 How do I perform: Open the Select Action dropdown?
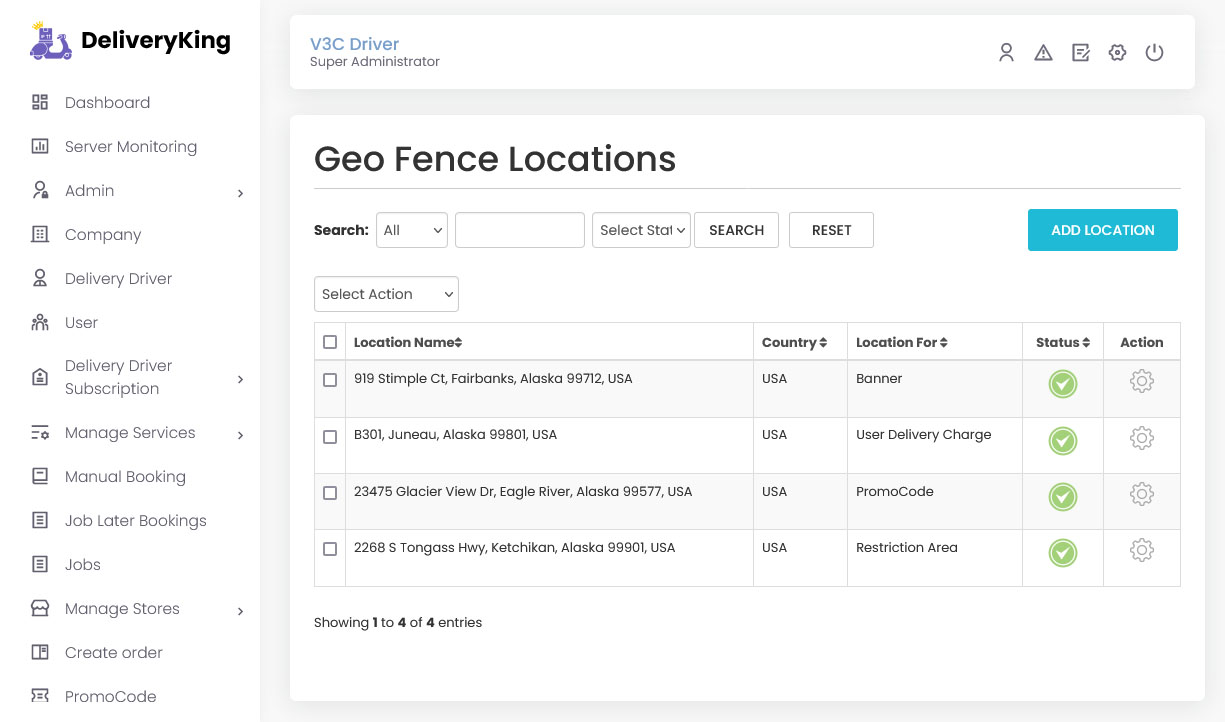point(386,294)
